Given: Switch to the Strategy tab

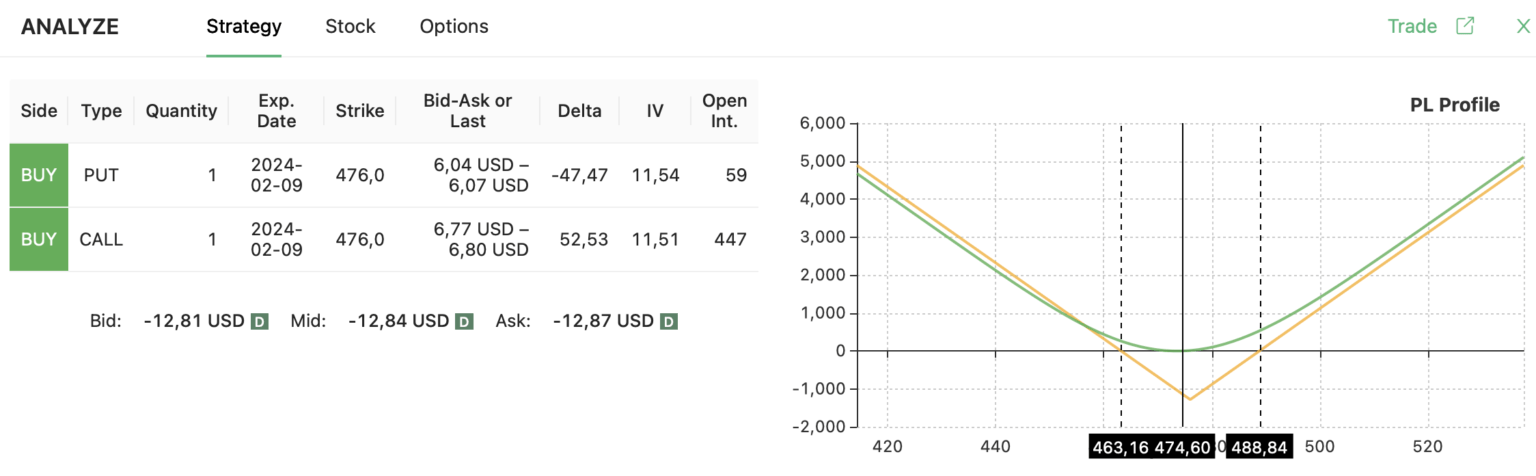Looking at the screenshot, I should [x=244, y=27].
